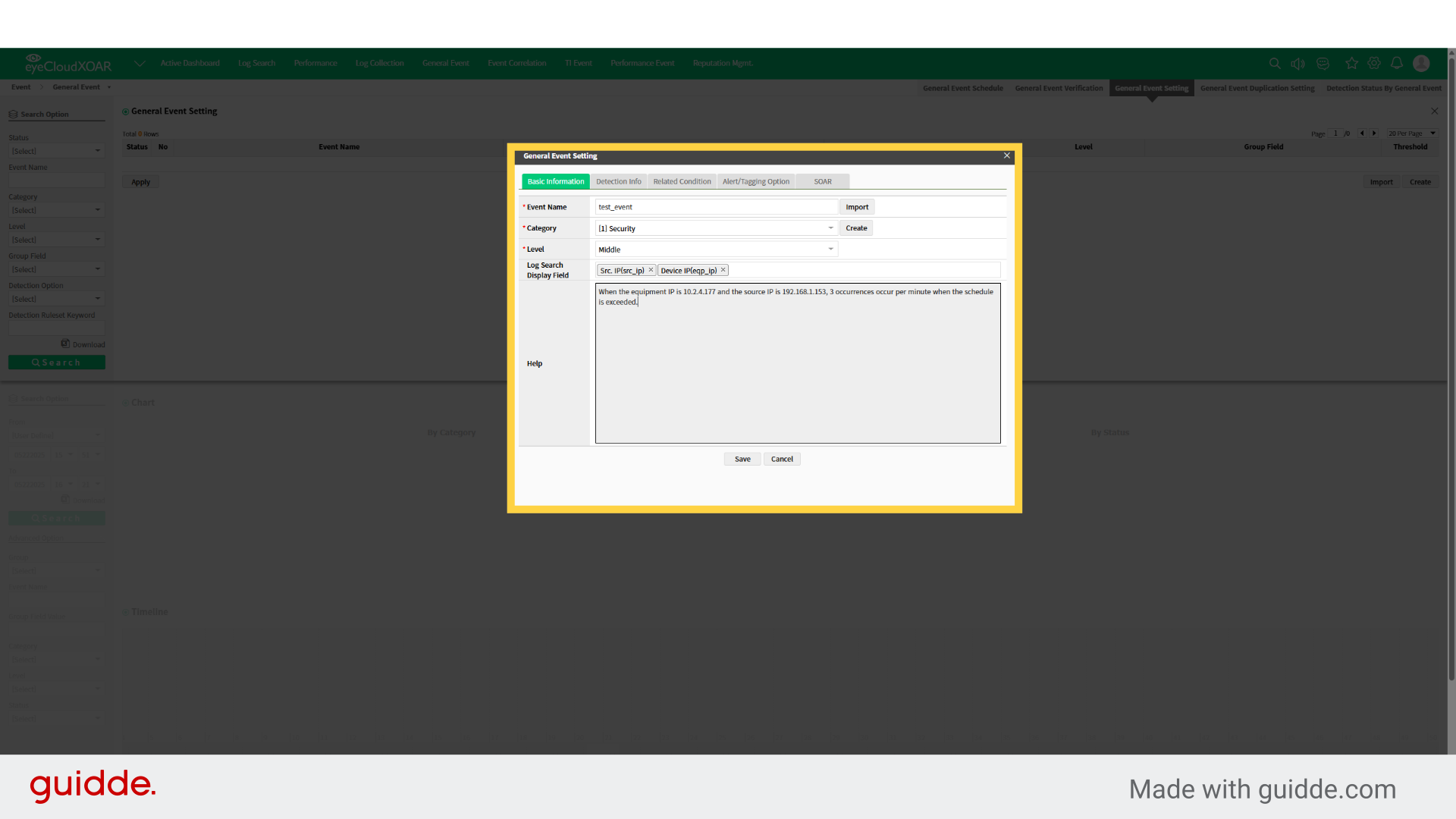Viewport: 1456px width, 819px height.
Task: Switch to the Detection Info tab
Action: coord(618,181)
